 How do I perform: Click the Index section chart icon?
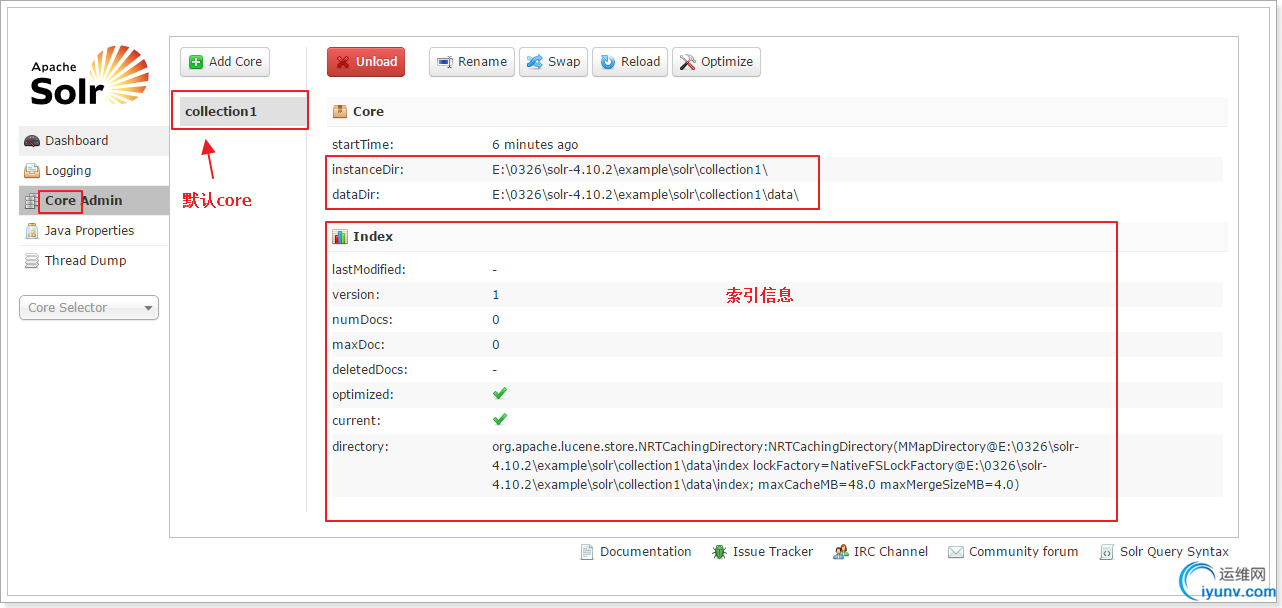pos(340,237)
